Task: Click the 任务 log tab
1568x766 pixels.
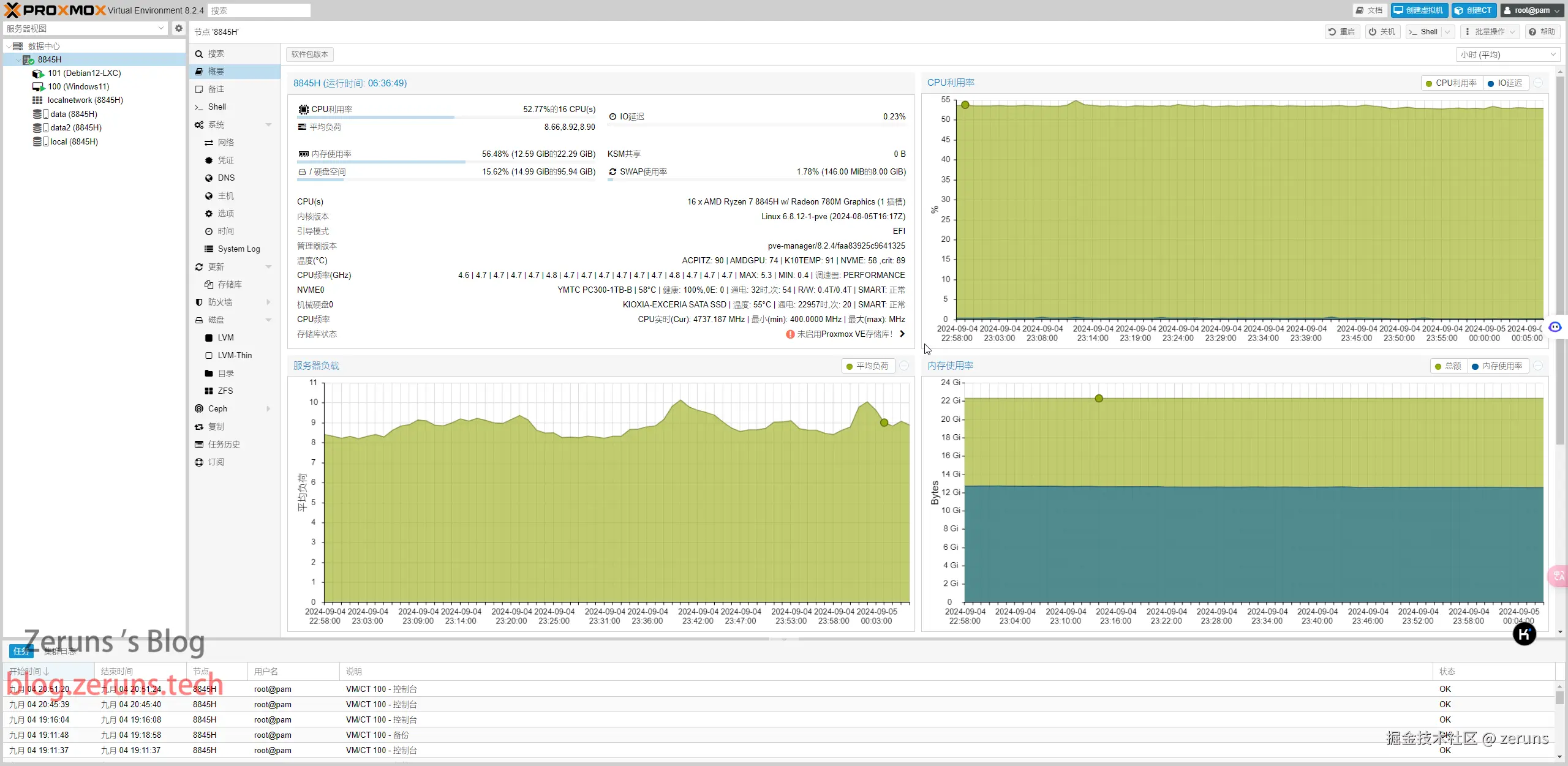Action: (21, 651)
